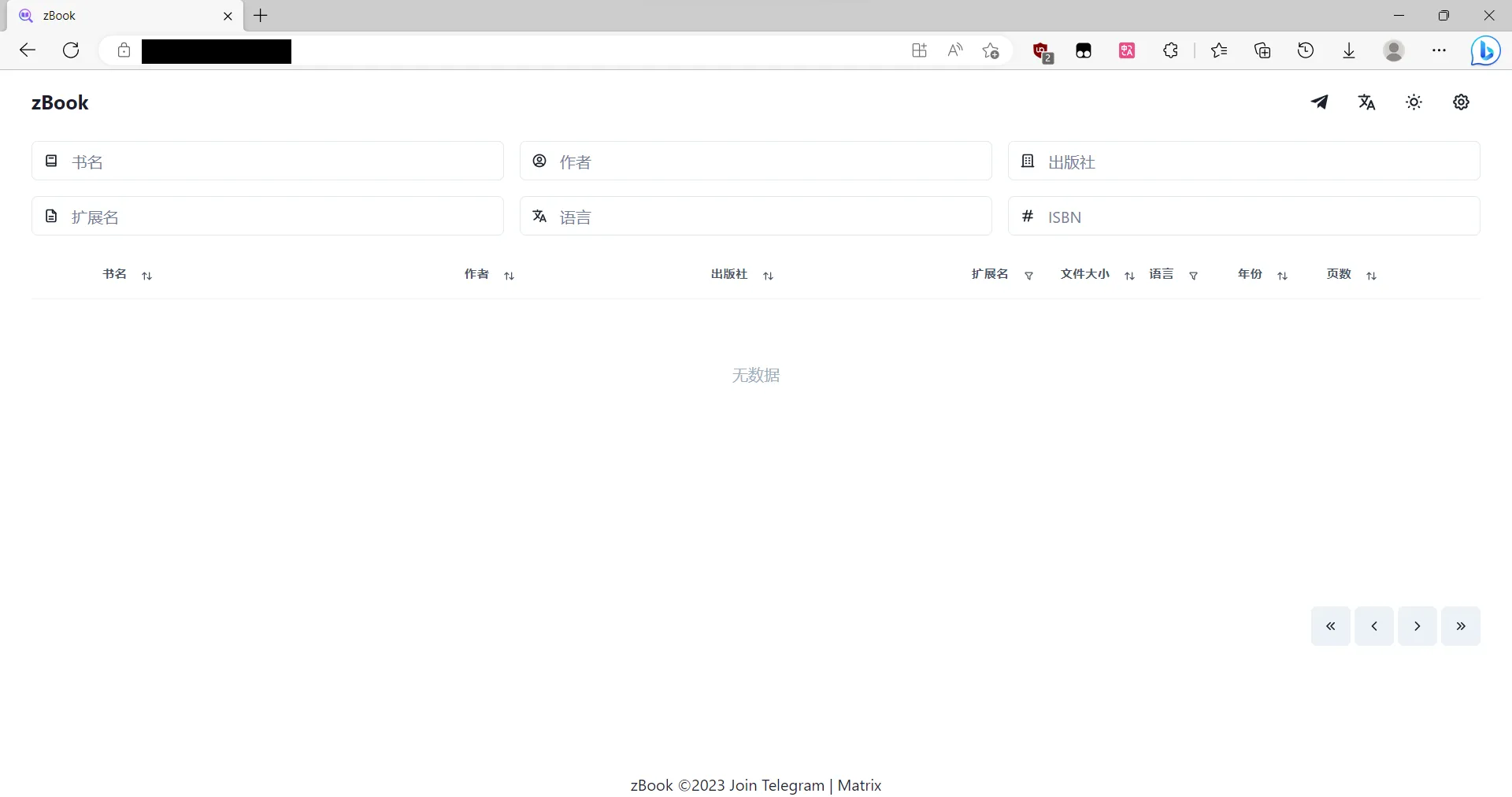Go to first page with double-left arrows

[1331, 626]
